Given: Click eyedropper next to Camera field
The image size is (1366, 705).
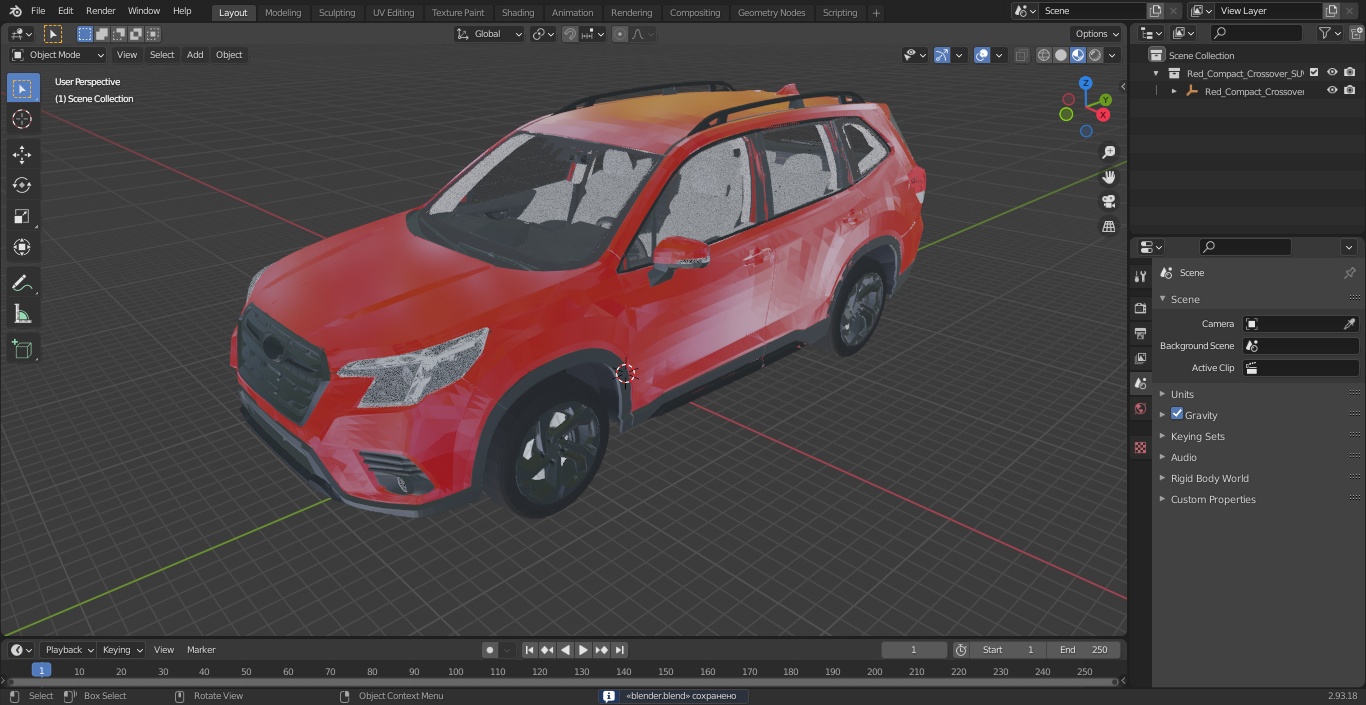Looking at the screenshot, I should pos(1349,324).
